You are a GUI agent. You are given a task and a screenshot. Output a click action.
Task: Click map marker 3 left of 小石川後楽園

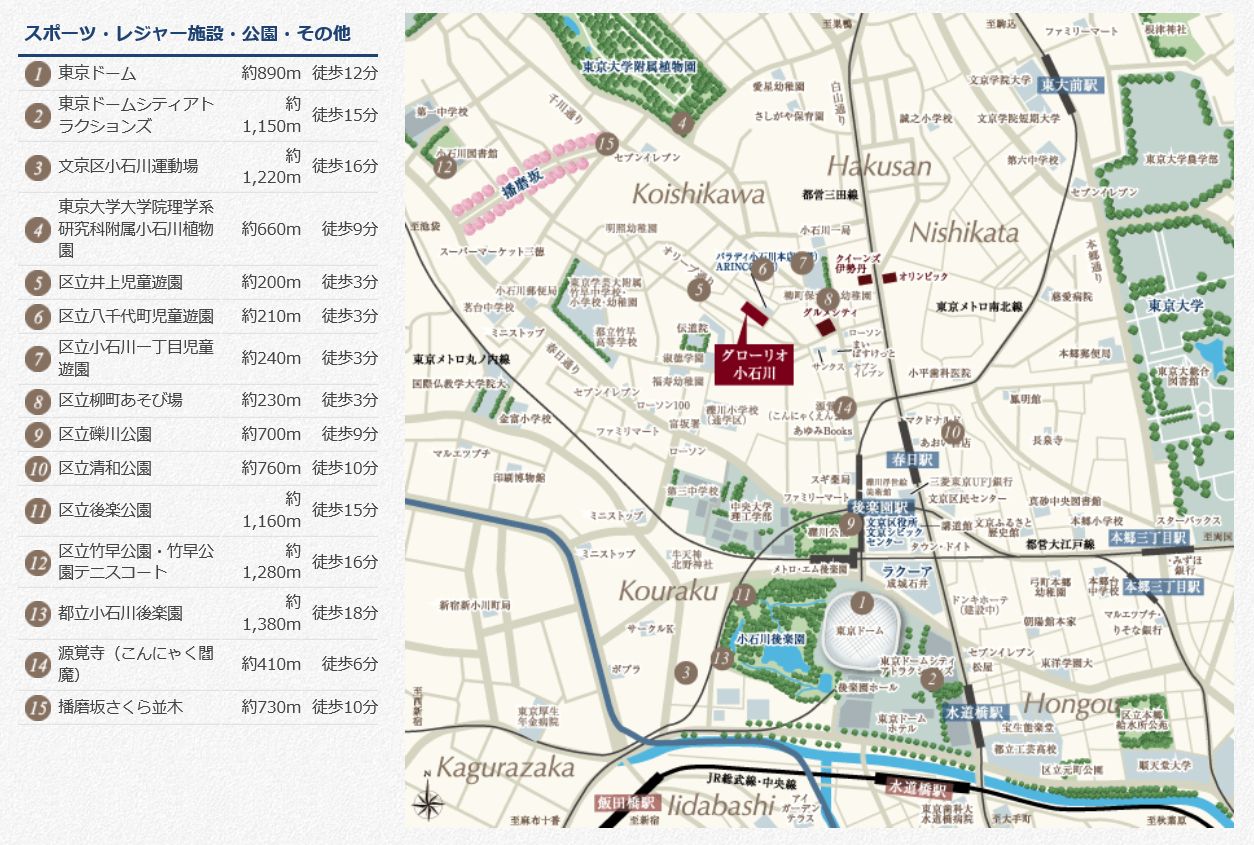tap(685, 672)
